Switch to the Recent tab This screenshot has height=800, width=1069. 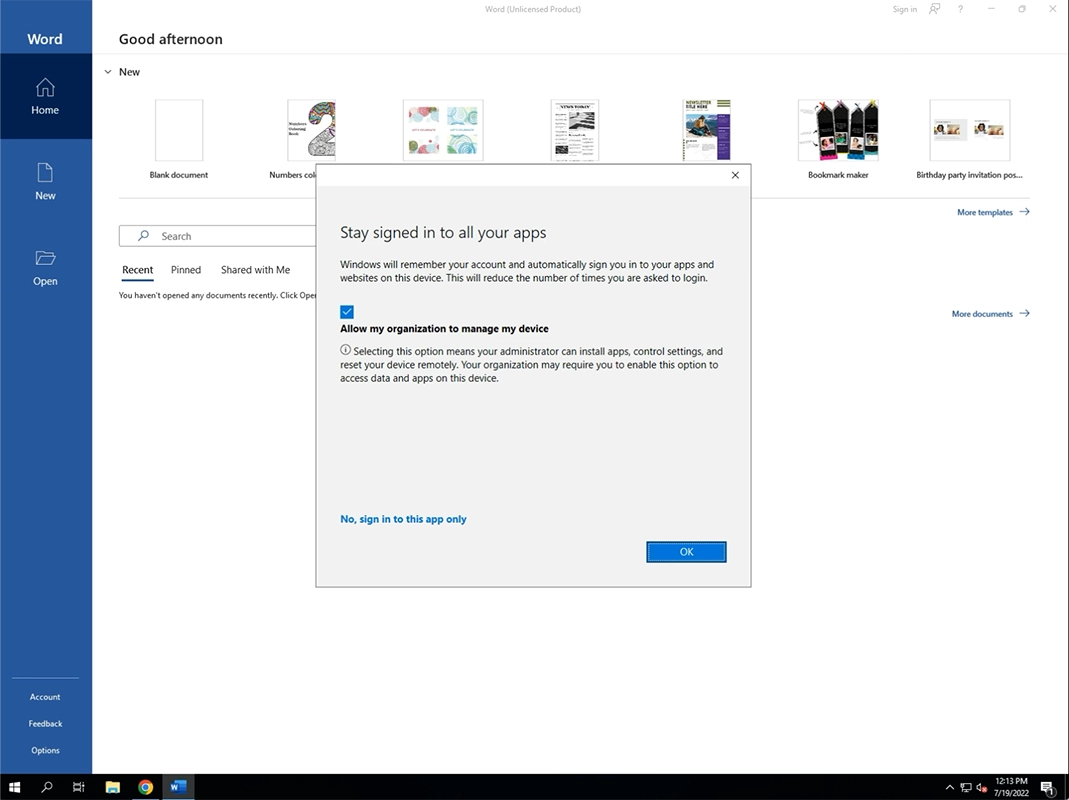click(x=138, y=270)
